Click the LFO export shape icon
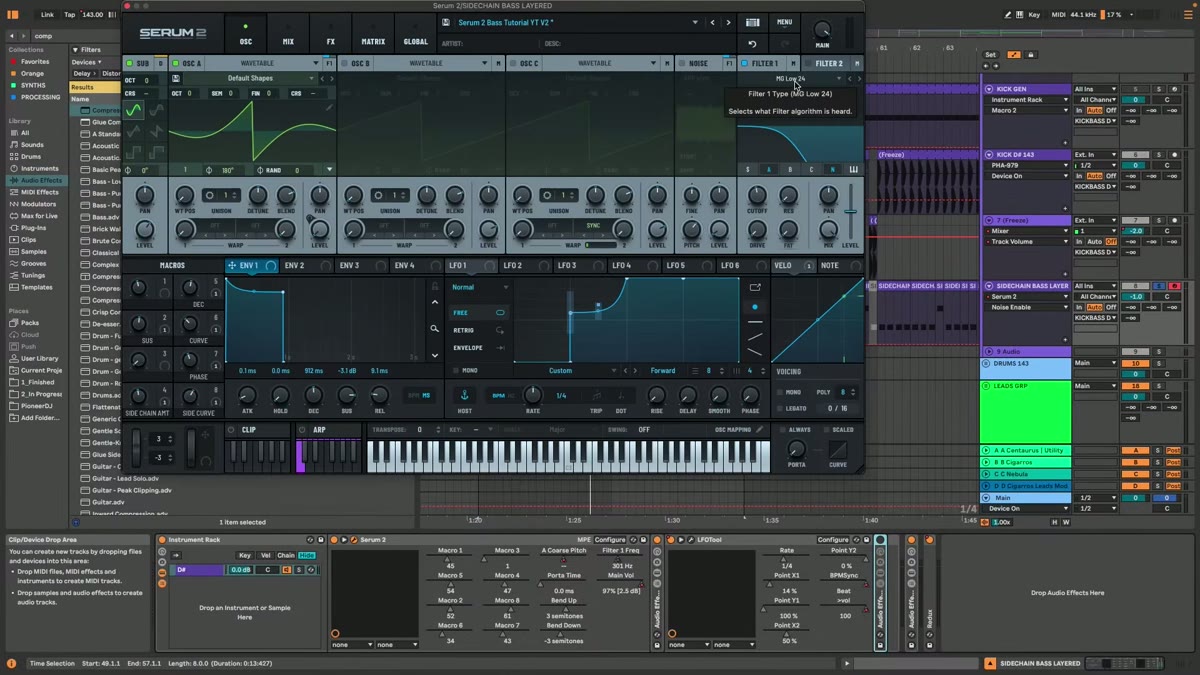Viewport: 1200px width, 675px height. pyautogui.click(x=755, y=288)
